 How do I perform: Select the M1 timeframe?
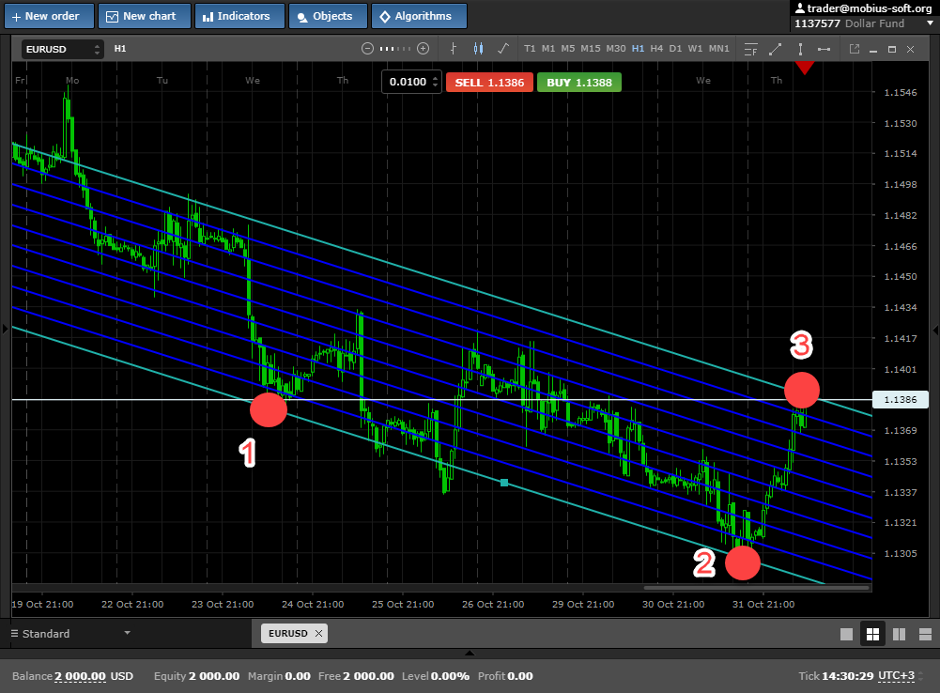(x=548, y=49)
